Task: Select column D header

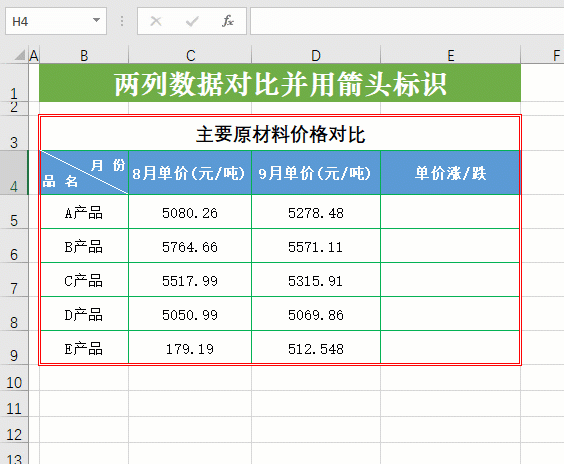Action: (x=316, y=55)
